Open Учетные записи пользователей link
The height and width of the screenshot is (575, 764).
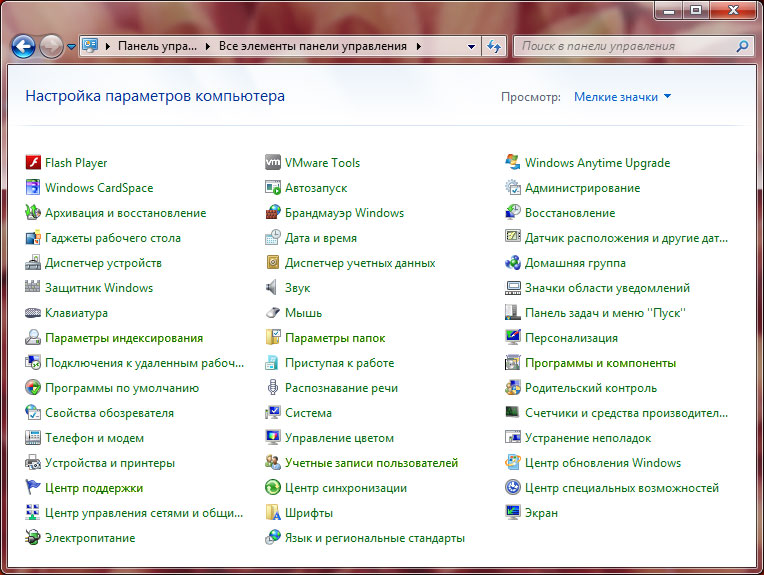point(371,463)
